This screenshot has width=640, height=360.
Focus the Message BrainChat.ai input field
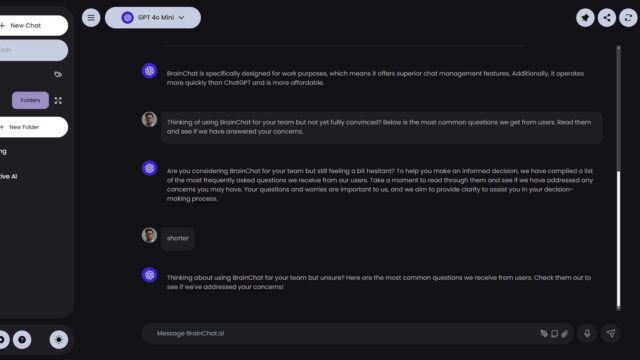point(345,333)
